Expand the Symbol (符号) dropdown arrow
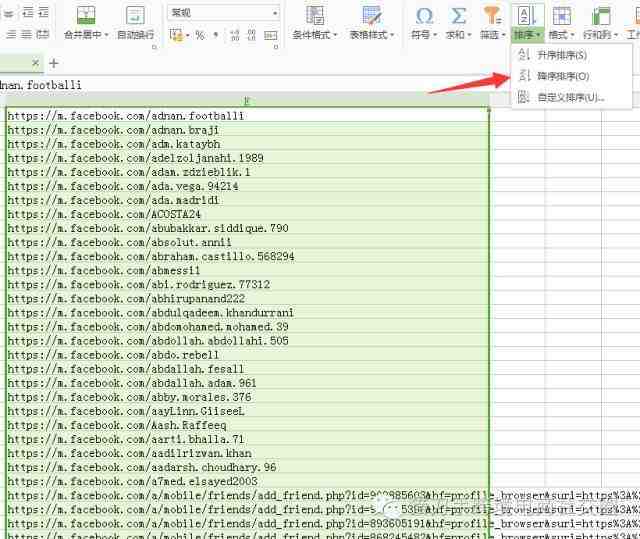Screen dimensions: 640x539 coord(435,35)
